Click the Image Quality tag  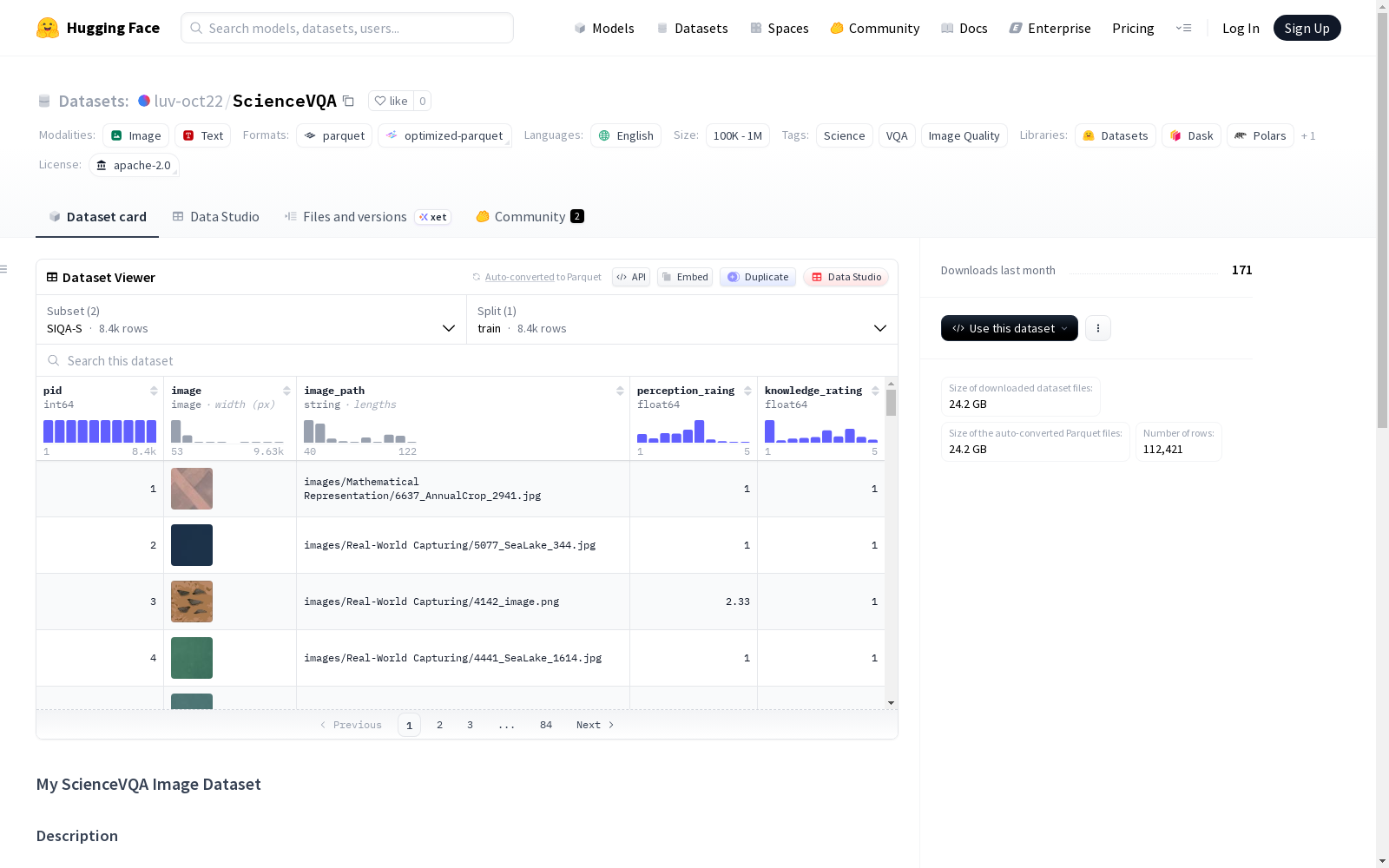(964, 135)
